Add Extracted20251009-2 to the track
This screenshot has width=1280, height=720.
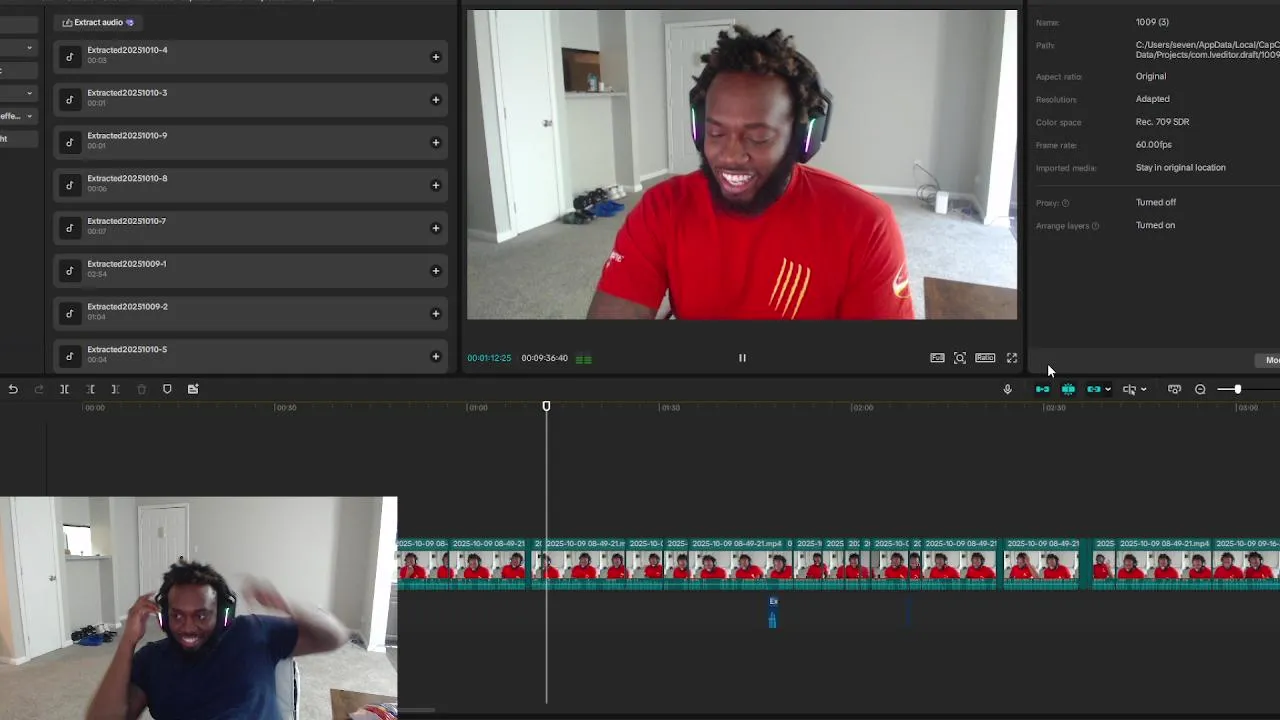click(x=435, y=314)
